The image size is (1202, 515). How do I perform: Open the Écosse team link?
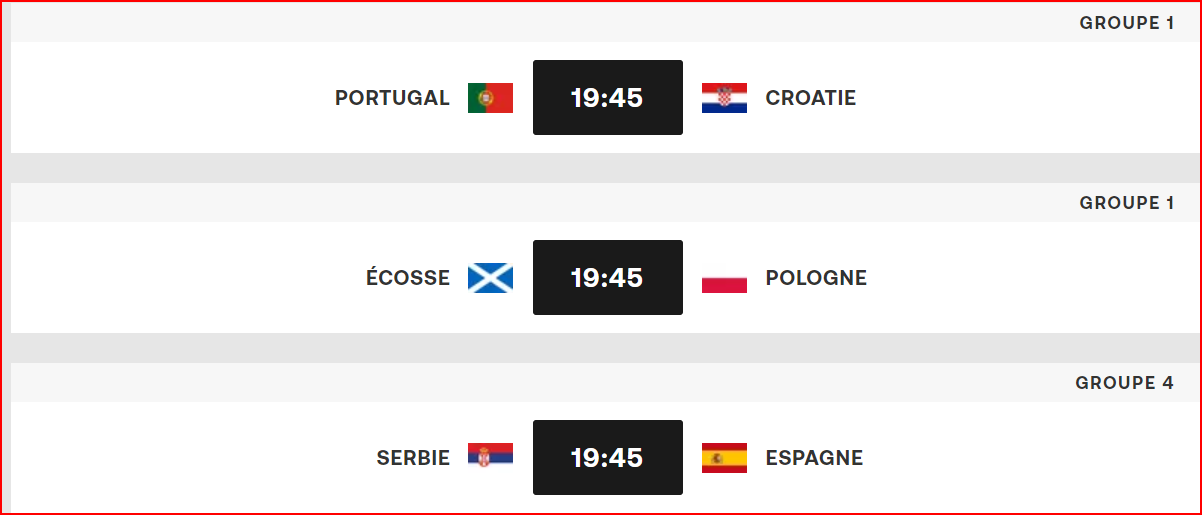tap(408, 278)
